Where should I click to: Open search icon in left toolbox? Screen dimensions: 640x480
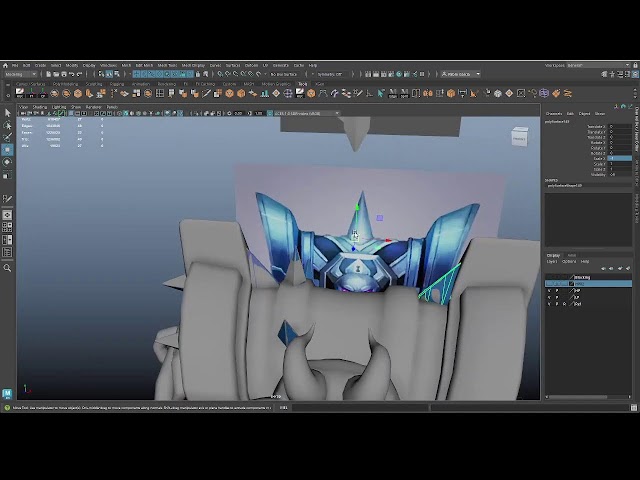[7, 268]
